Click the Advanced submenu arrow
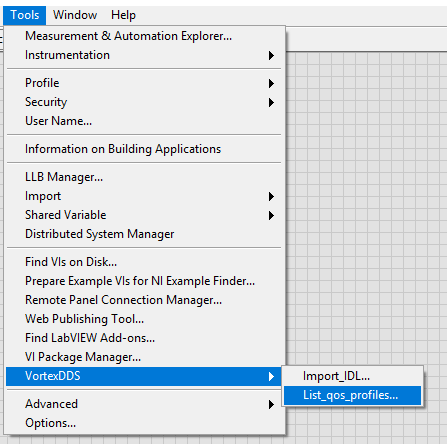Image resolution: width=447 pixels, height=444 pixels. (x=271, y=405)
